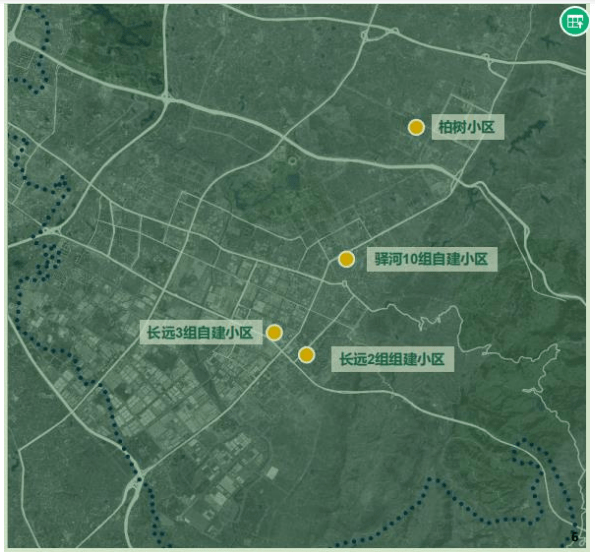This screenshot has width=595, height=552.
Task: Open the 驿河10组自建小区 label
Action: [x=432, y=259]
